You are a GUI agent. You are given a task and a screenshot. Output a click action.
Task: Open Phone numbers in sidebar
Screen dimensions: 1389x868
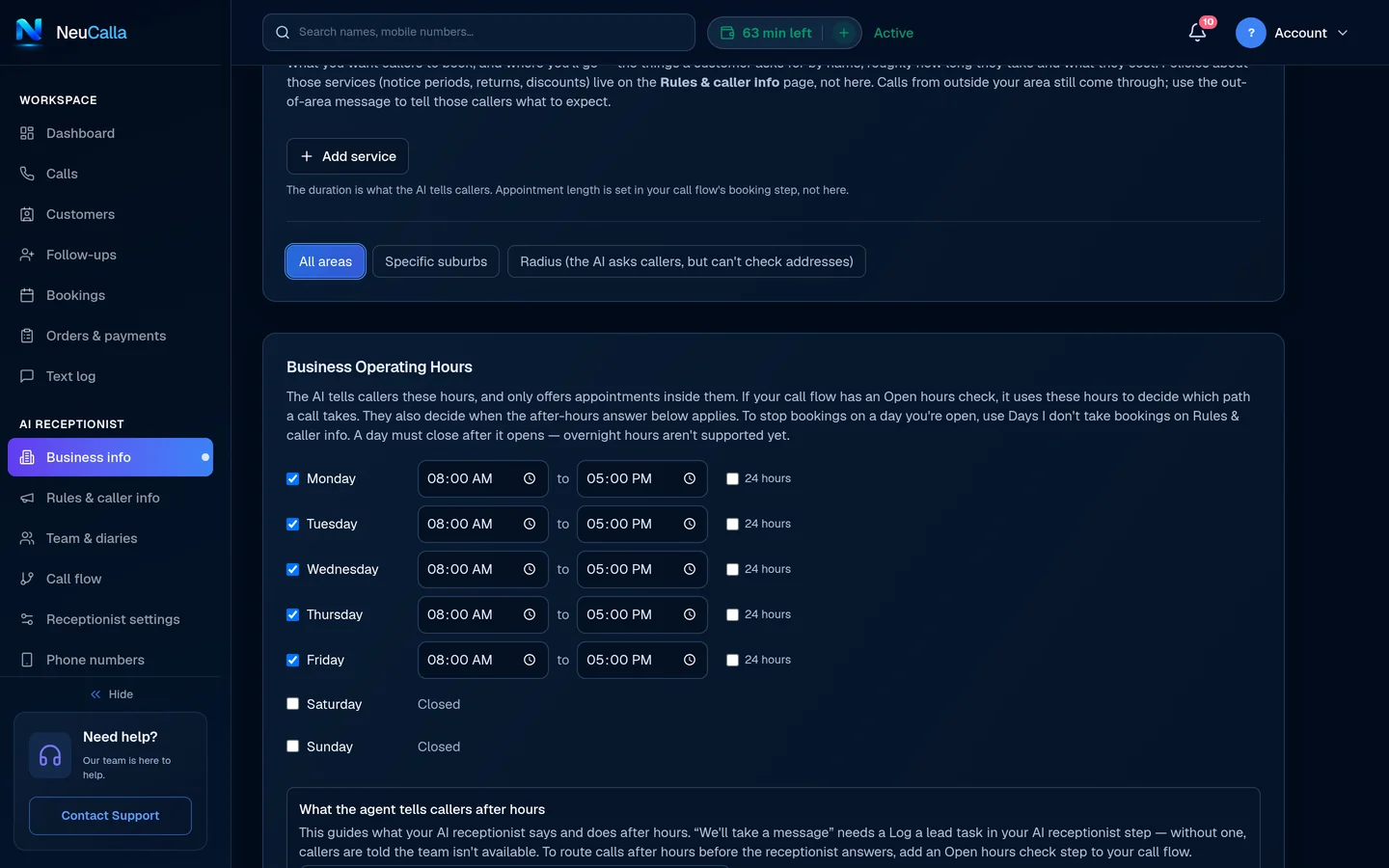coord(110,660)
